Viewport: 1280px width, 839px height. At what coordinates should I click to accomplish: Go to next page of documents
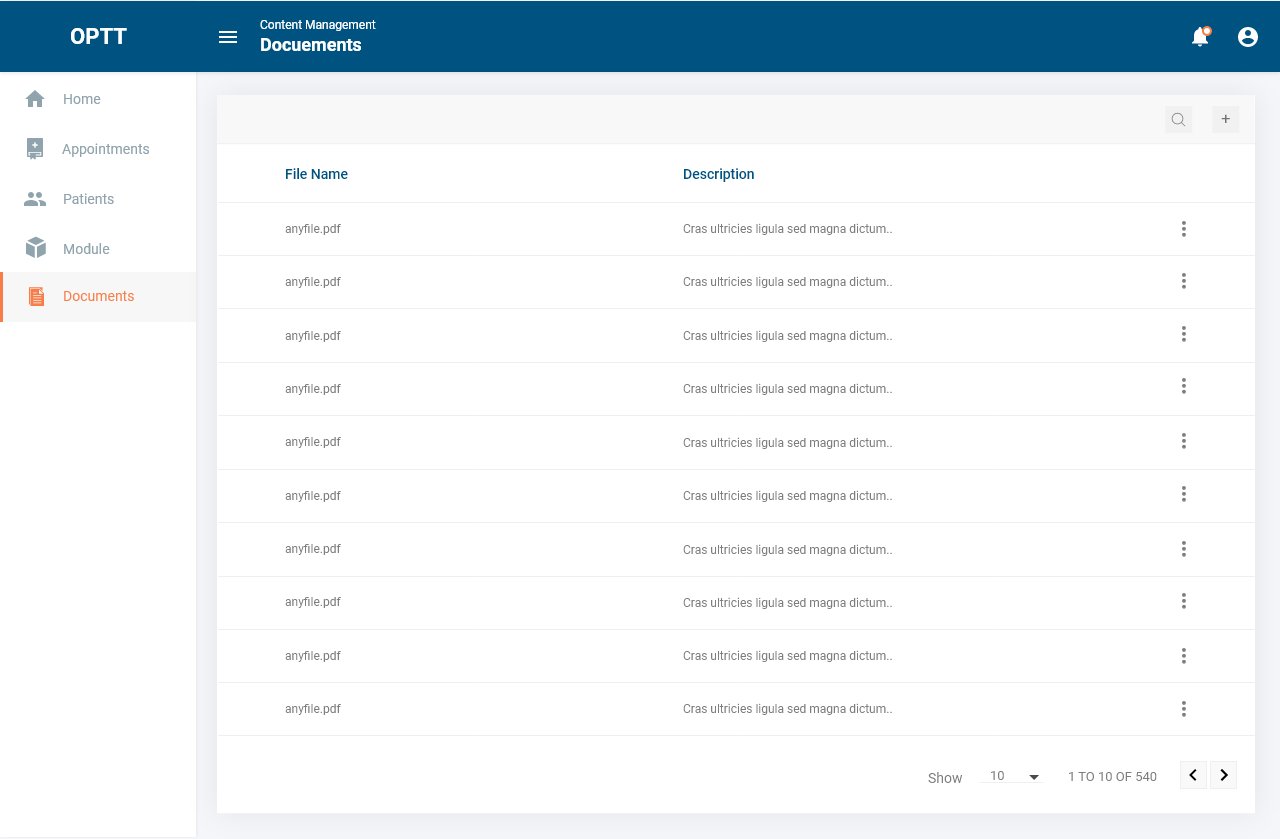tap(1224, 775)
